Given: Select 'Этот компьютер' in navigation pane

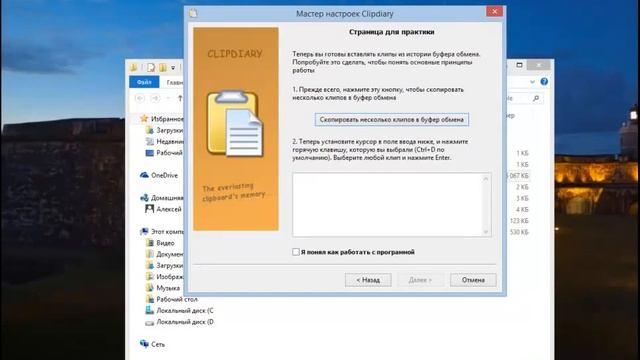Looking at the screenshot, I should click(x=167, y=231).
